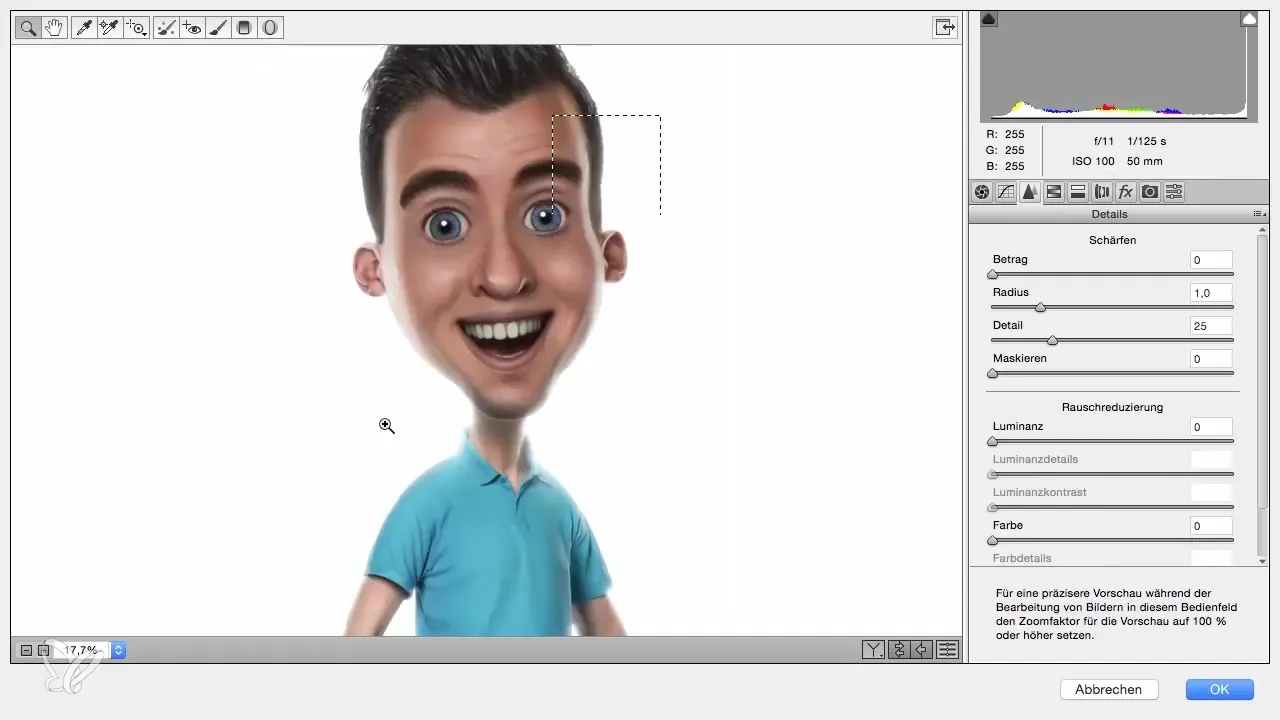Switch to the Tone Curve tab
This screenshot has height=720, width=1280.
(1006, 192)
